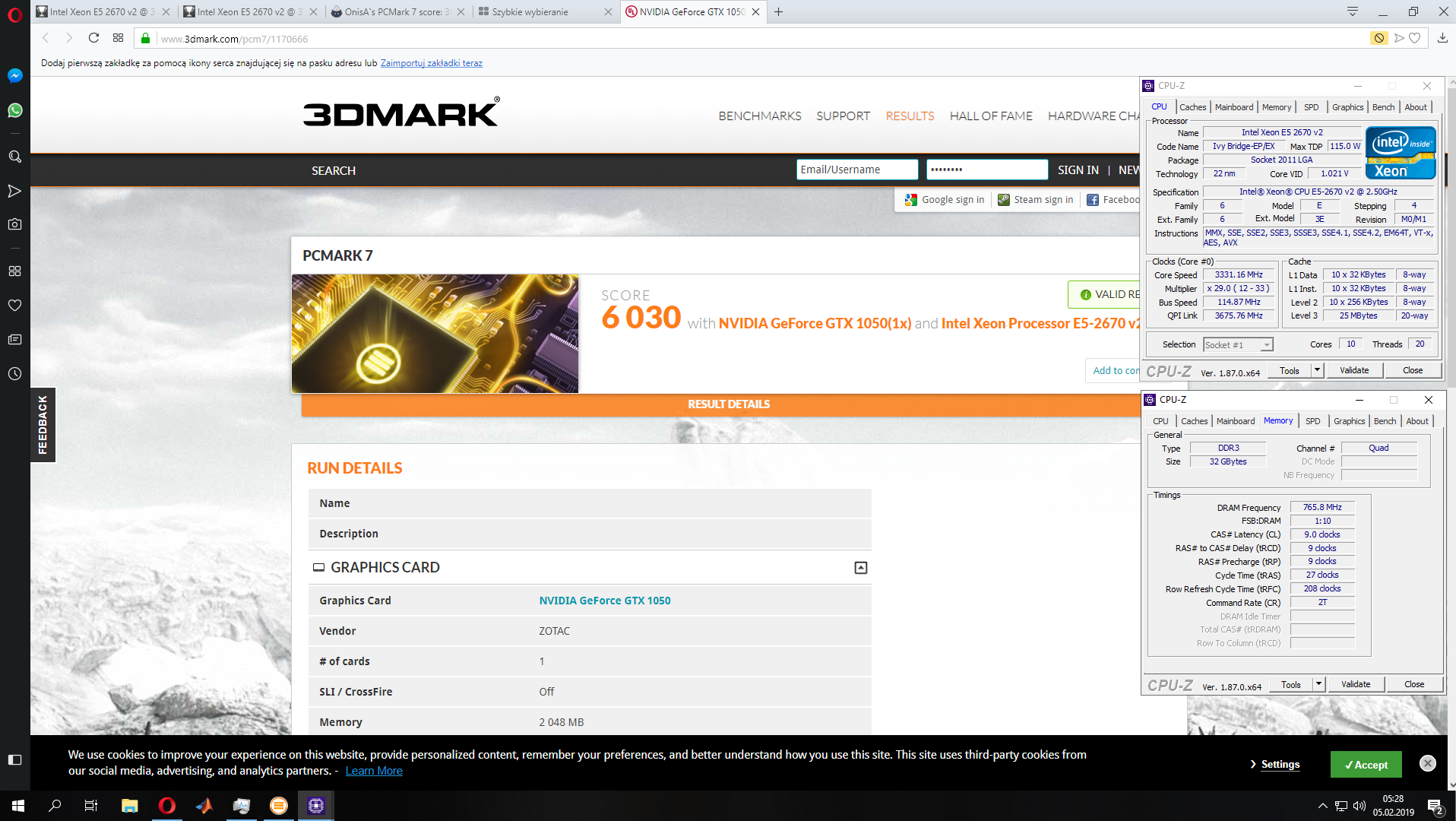Viewport: 1456px width, 821px height.
Task: Go back to previous page
Action: point(46,38)
